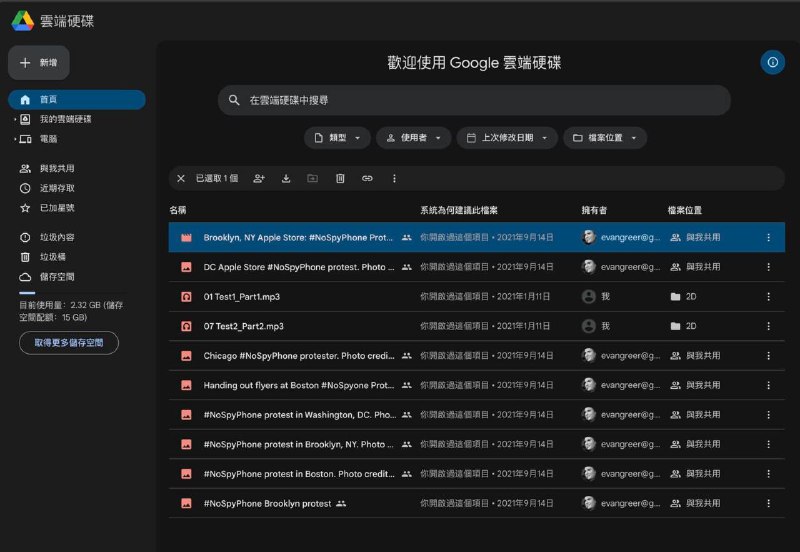Open the 檔案位置 (Location) filter dropdown
This screenshot has height=552, width=800.
[605, 138]
